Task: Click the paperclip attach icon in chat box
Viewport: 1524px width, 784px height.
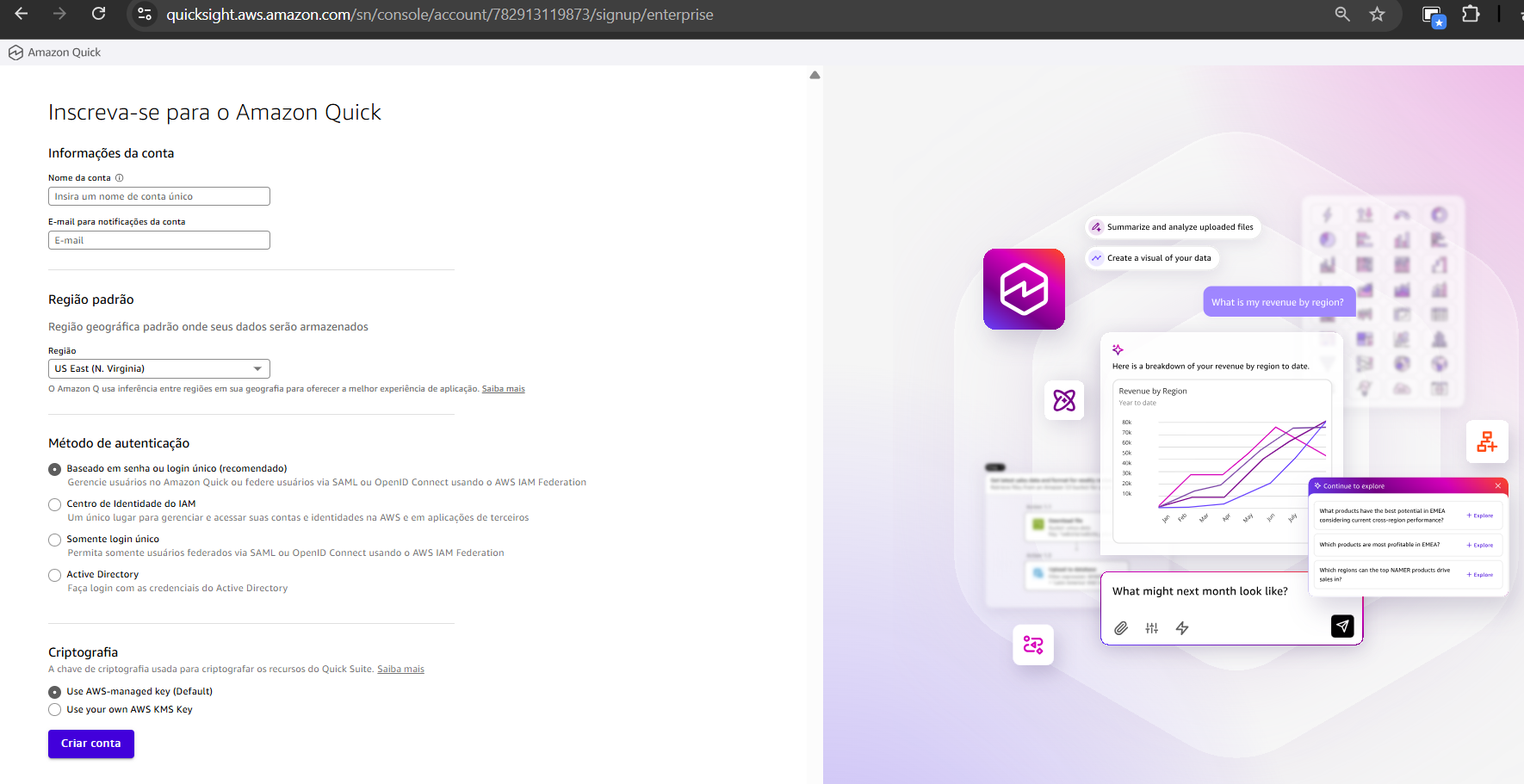Action: [1121, 628]
